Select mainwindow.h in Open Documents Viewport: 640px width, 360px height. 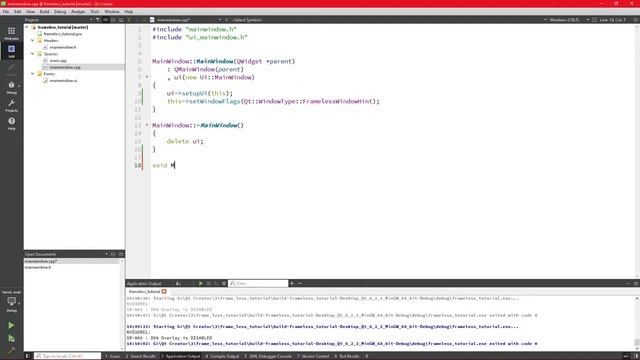38,267
